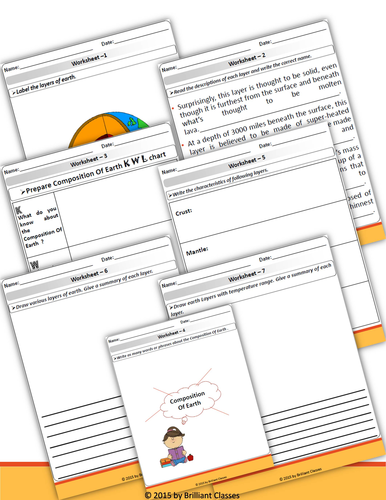Click the girl reading cartoon image
The image size is (386, 500).
pos(177,447)
